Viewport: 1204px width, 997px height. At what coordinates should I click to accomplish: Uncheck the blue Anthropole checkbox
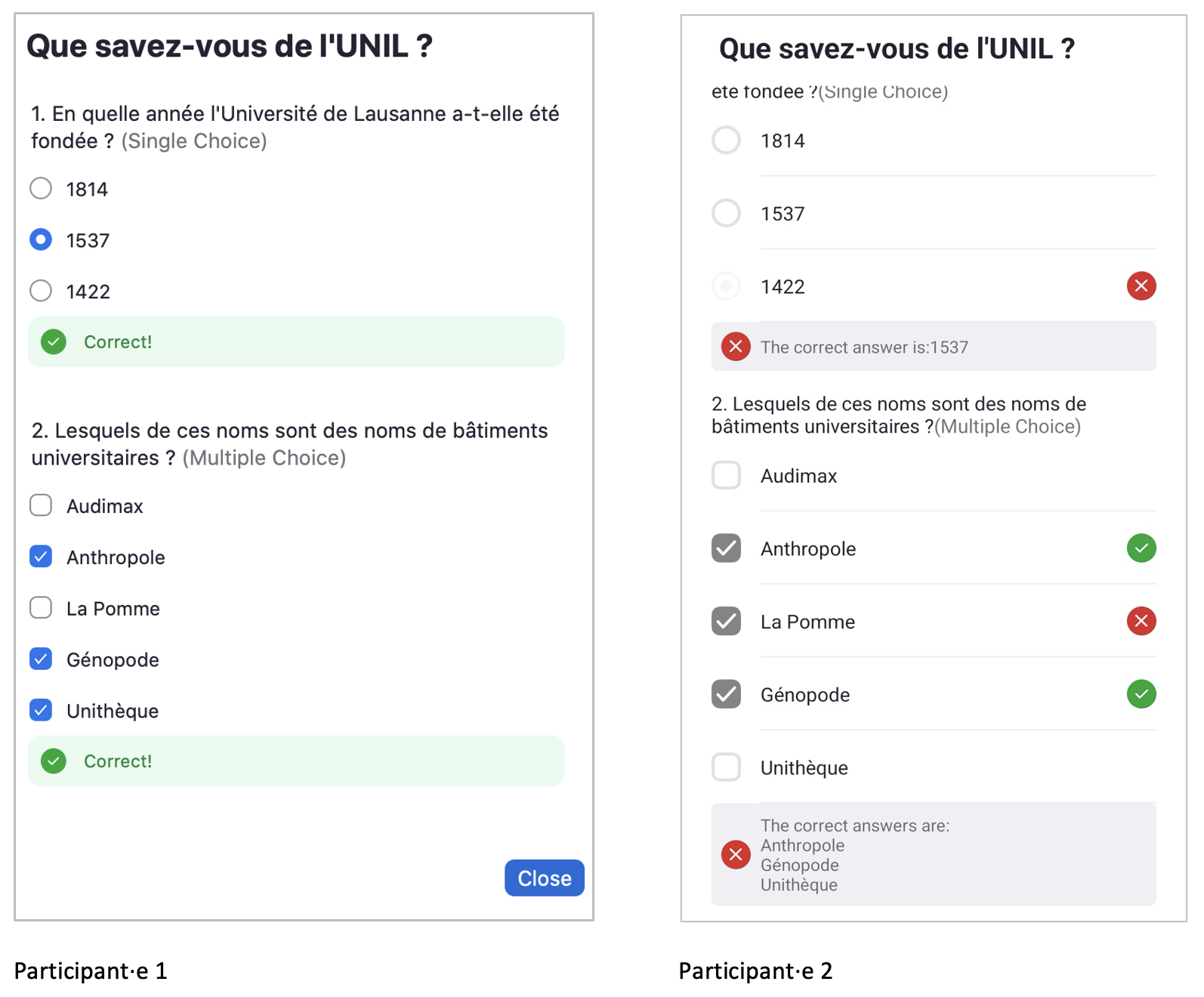click(41, 557)
